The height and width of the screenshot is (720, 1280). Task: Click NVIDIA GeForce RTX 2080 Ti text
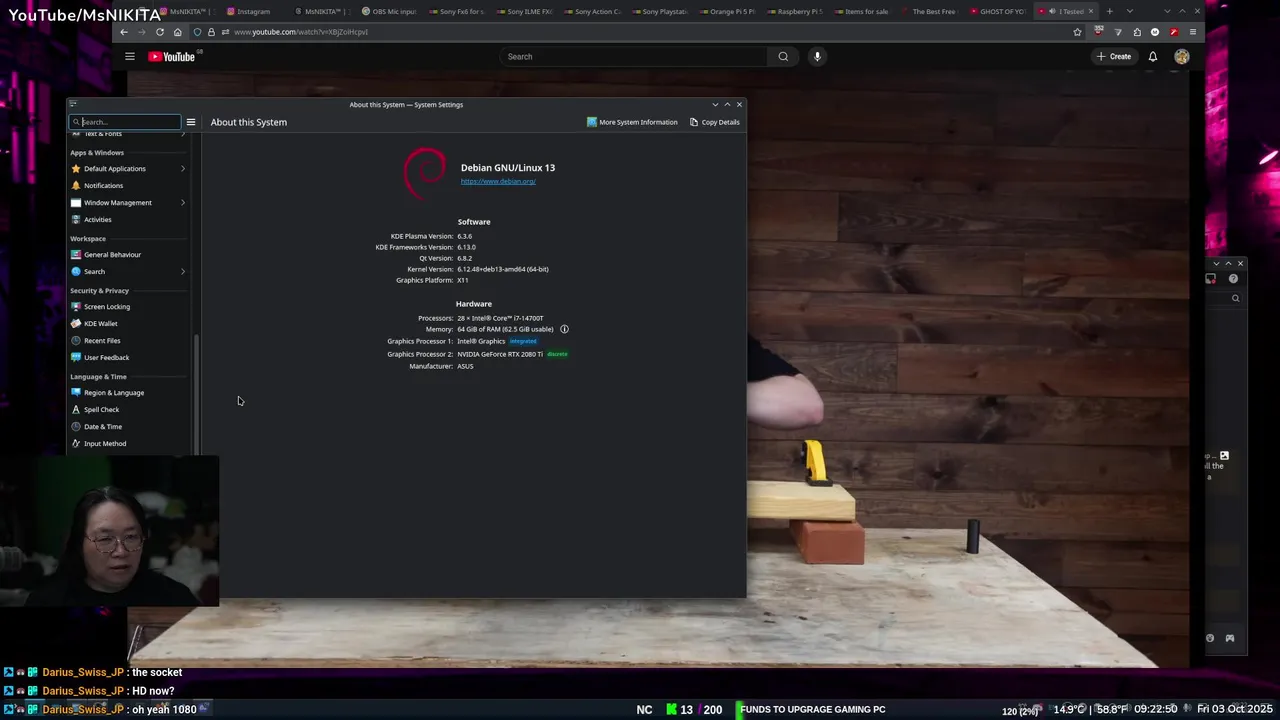tap(500, 354)
